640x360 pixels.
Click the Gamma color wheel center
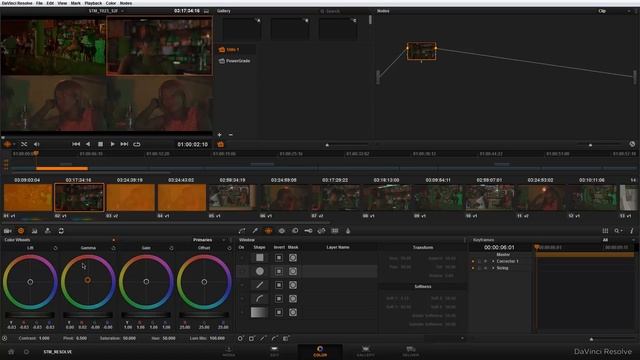click(87, 280)
